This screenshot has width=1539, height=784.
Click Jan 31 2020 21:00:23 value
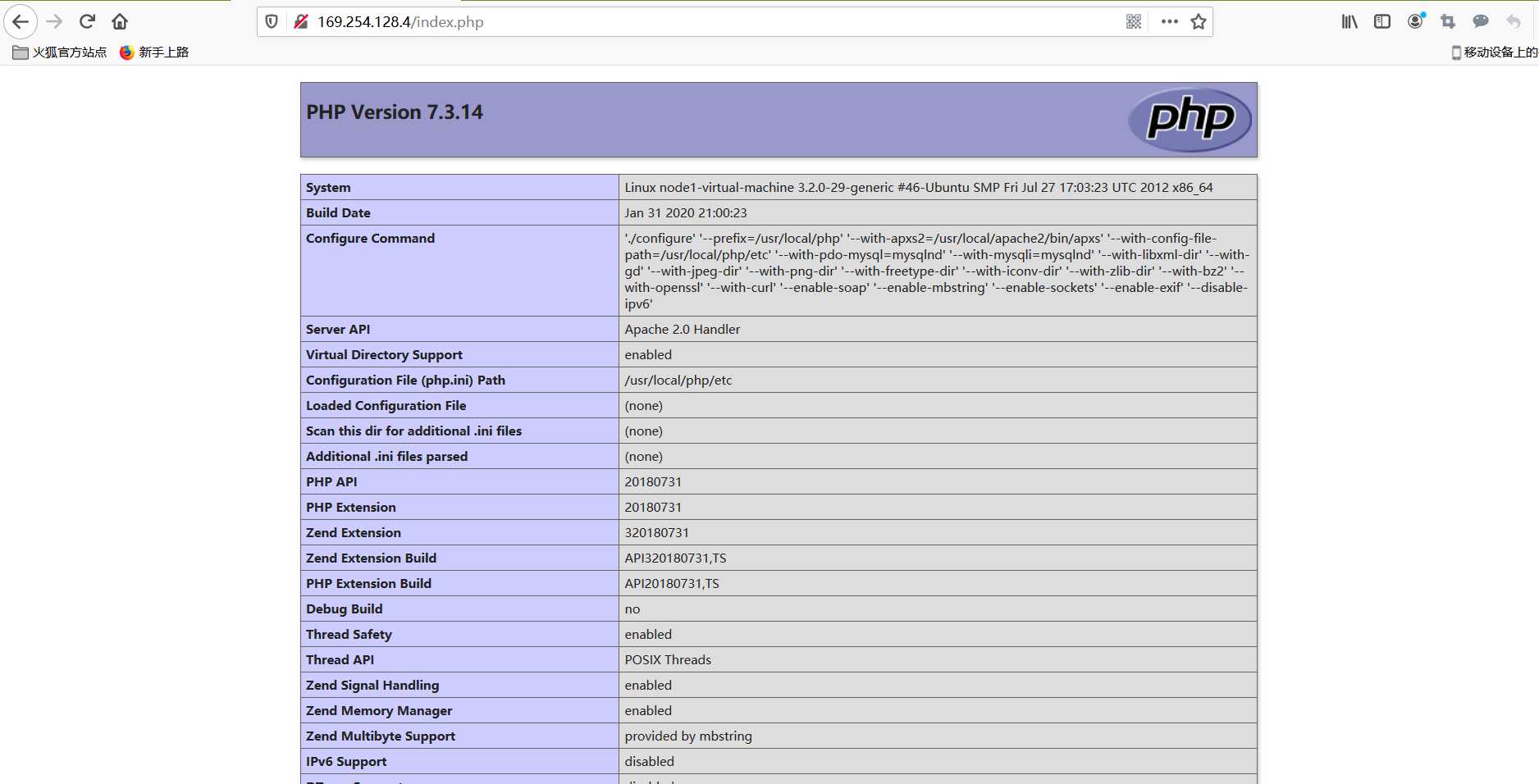click(686, 213)
